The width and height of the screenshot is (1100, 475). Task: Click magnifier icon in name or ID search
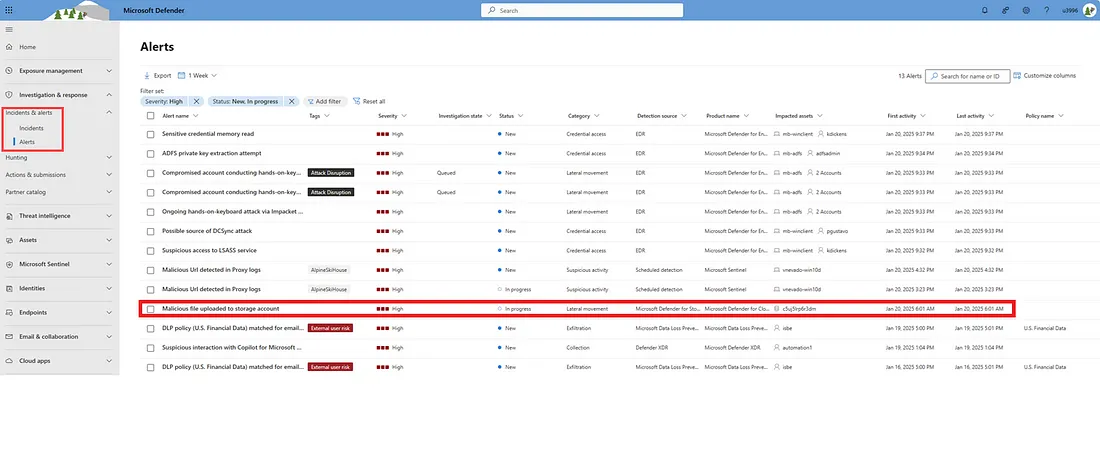pyautogui.click(x=934, y=76)
